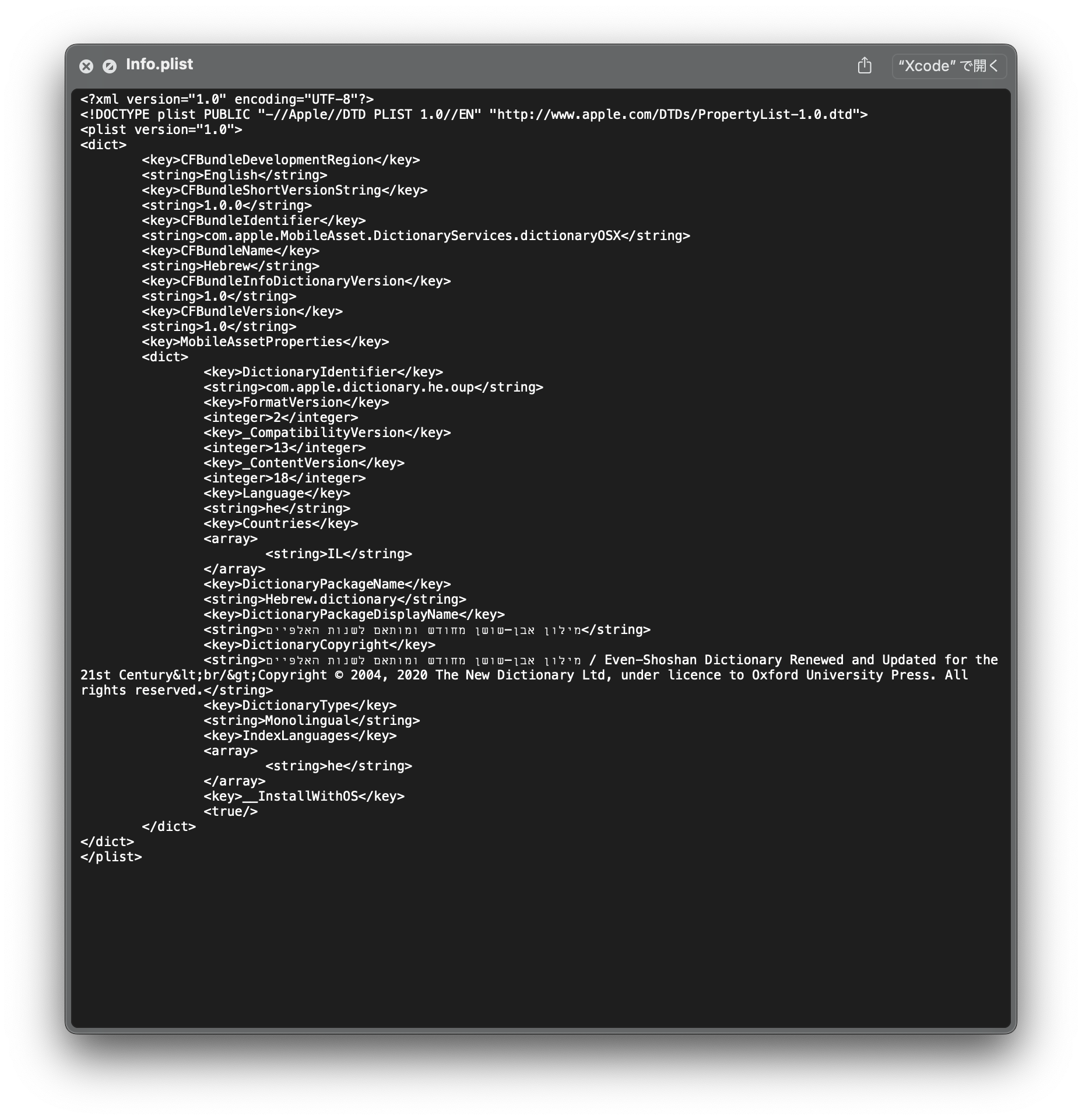This screenshot has width=1082, height=1120.
Task: Click the Language key line
Action: pos(277,493)
